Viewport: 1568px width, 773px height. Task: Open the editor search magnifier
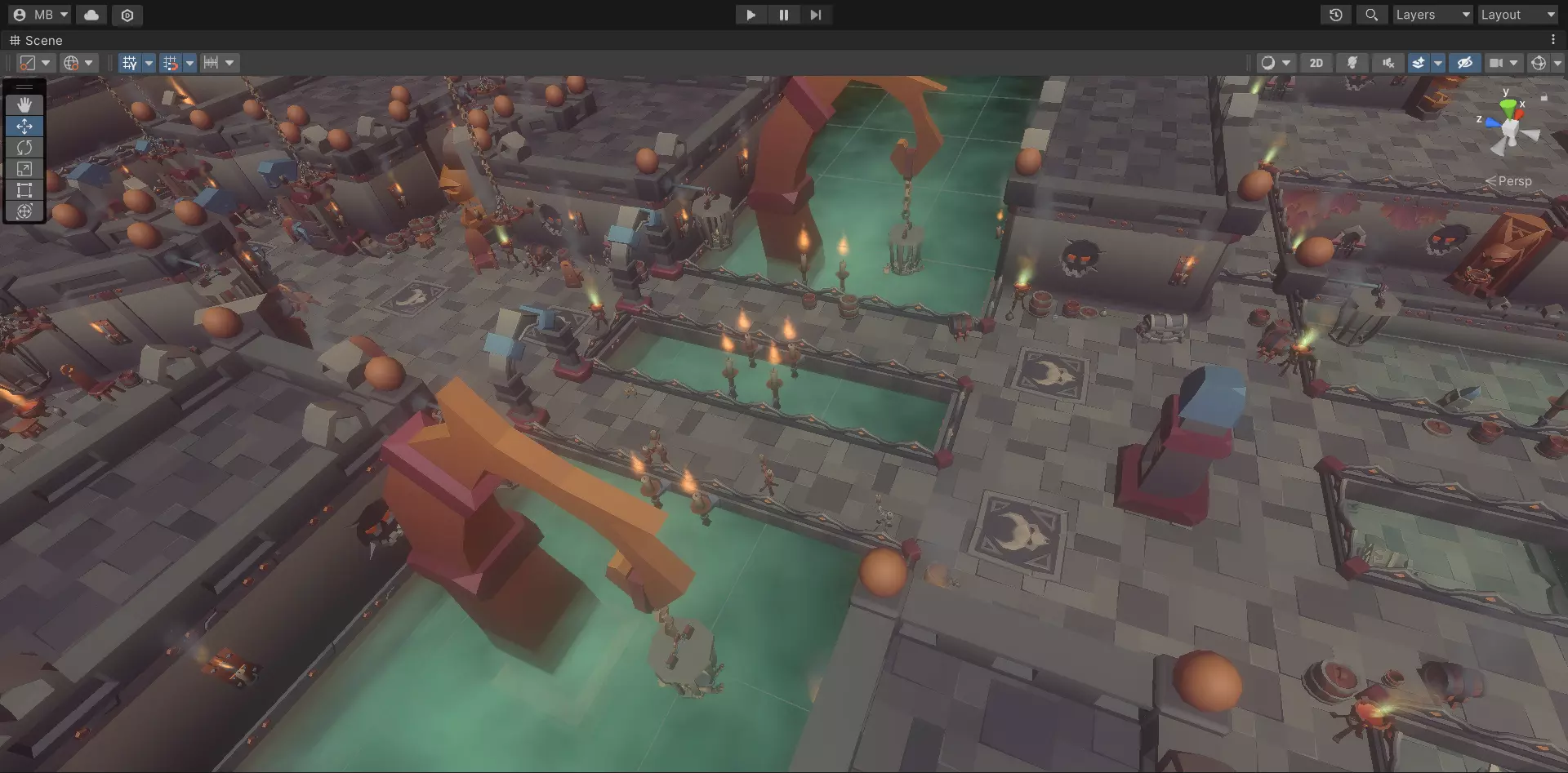coord(1372,15)
